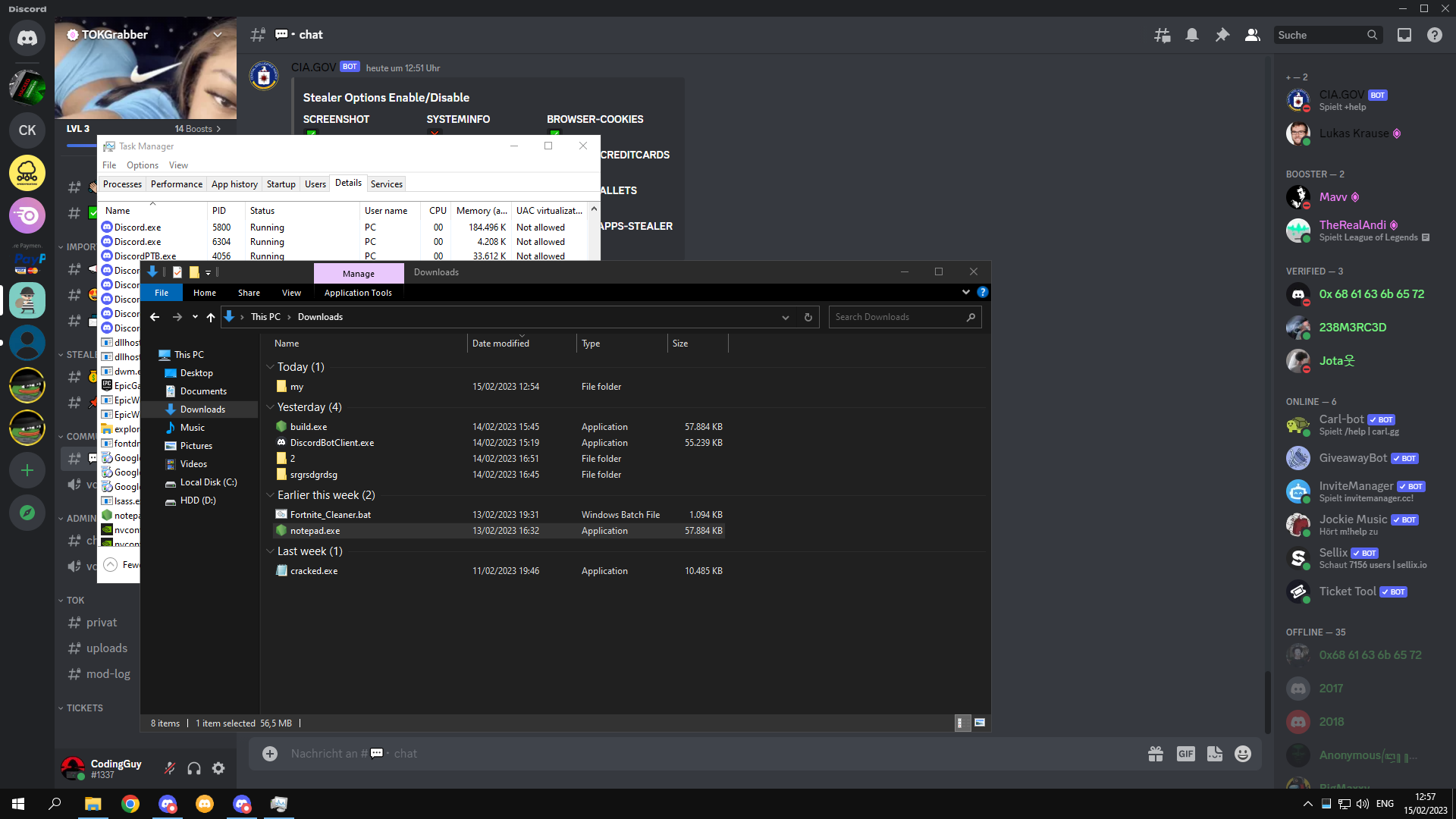The width and height of the screenshot is (1456, 819).
Task: Show hidden system tray icons
Action: 1308,804
